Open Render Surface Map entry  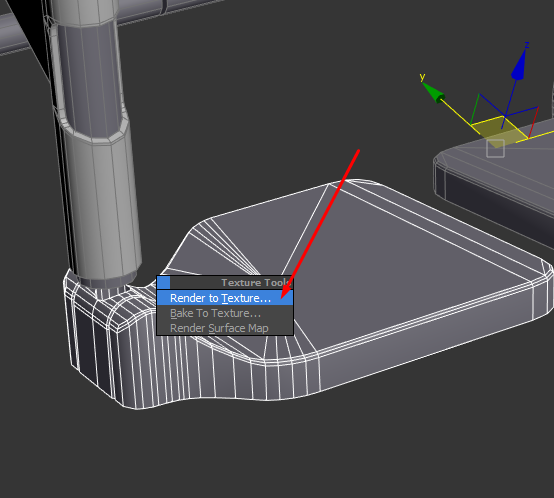(x=225, y=328)
